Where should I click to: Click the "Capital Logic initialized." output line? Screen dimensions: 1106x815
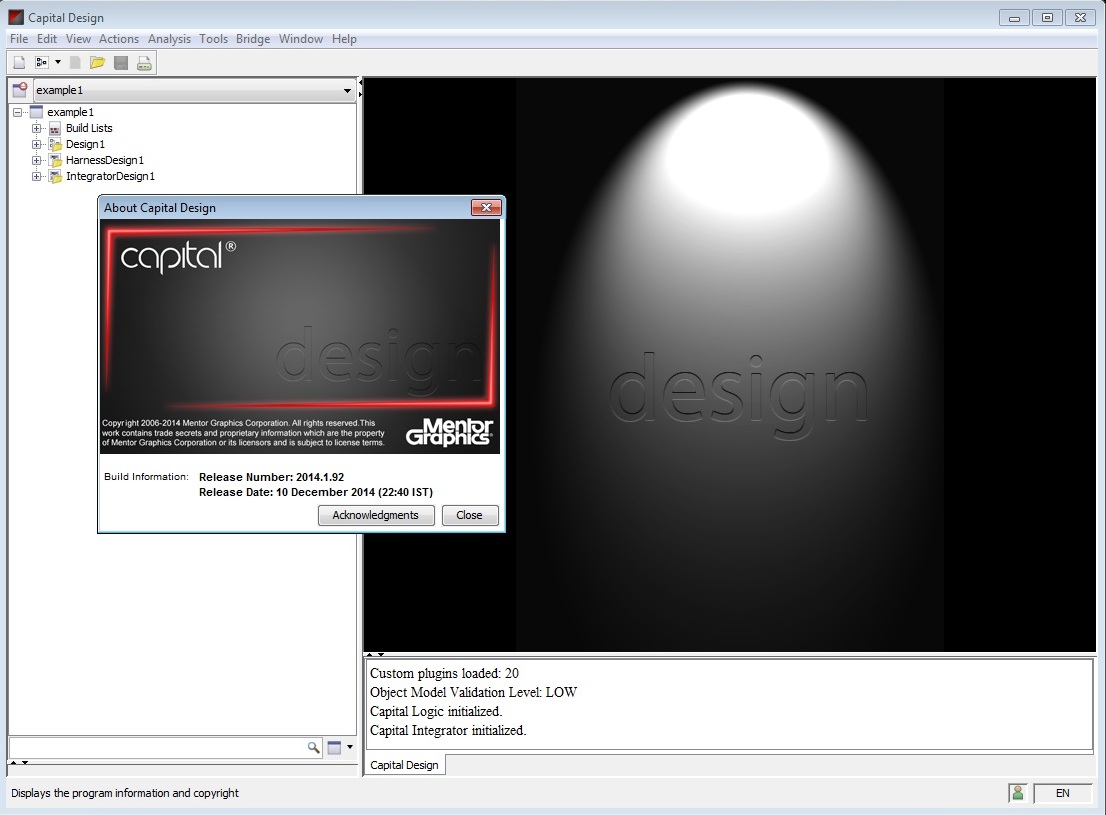pyautogui.click(x=436, y=711)
